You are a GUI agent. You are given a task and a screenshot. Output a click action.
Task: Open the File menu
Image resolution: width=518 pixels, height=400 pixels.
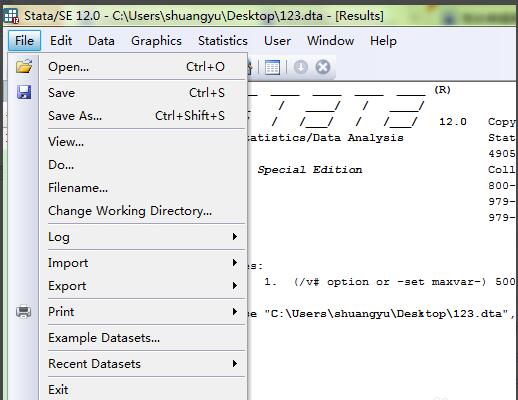click(24, 41)
